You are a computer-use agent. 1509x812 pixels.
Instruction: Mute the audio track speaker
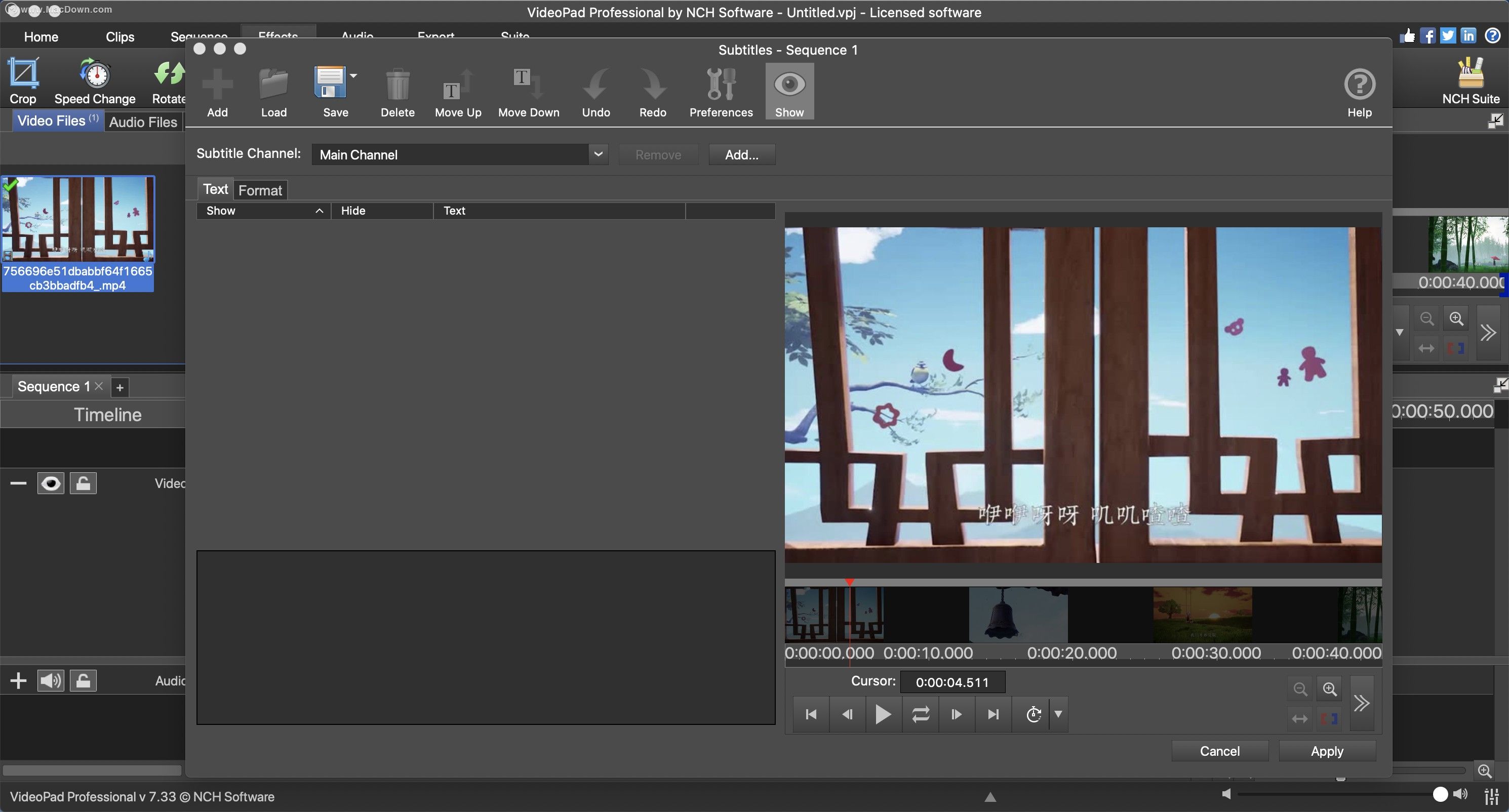pos(51,680)
